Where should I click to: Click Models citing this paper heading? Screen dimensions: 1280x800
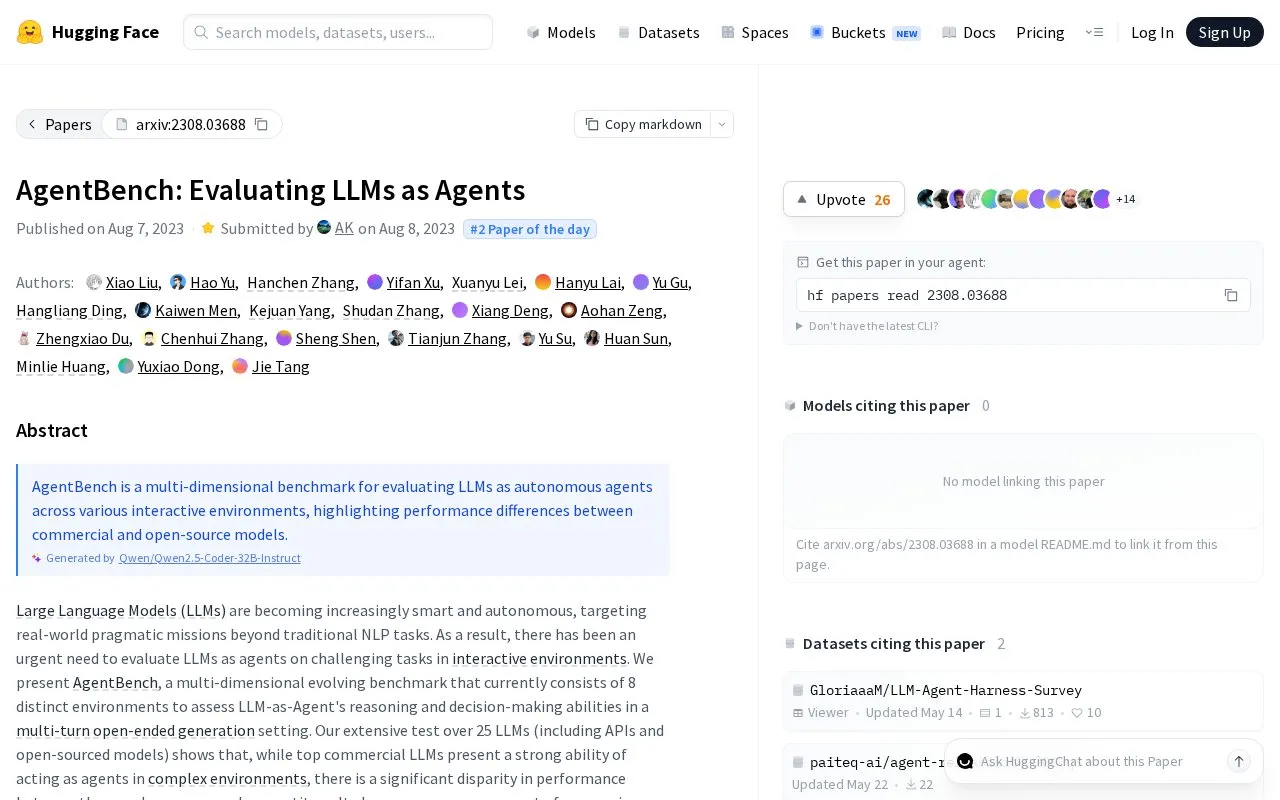point(886,405)
